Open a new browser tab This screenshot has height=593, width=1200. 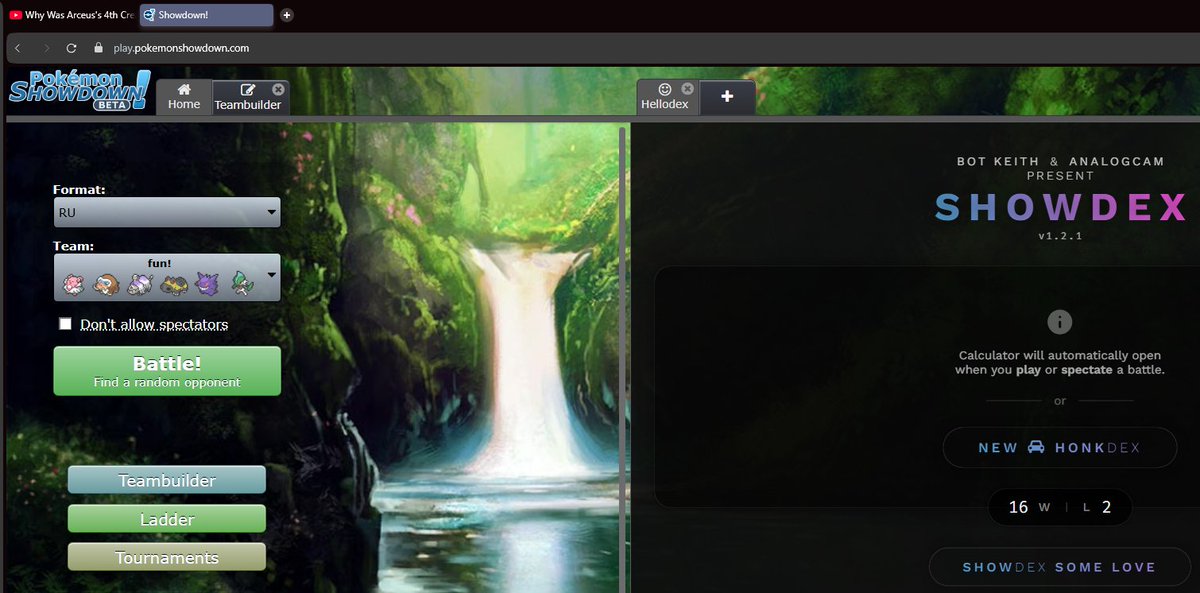pyautogui.click(x=287, y=15)
